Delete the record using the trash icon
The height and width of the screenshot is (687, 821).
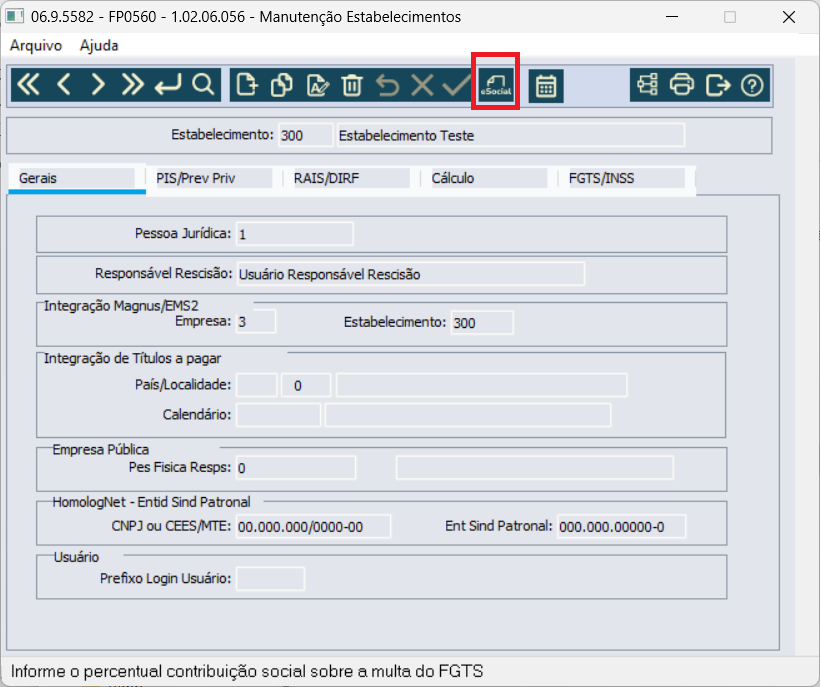pos(352,85)
